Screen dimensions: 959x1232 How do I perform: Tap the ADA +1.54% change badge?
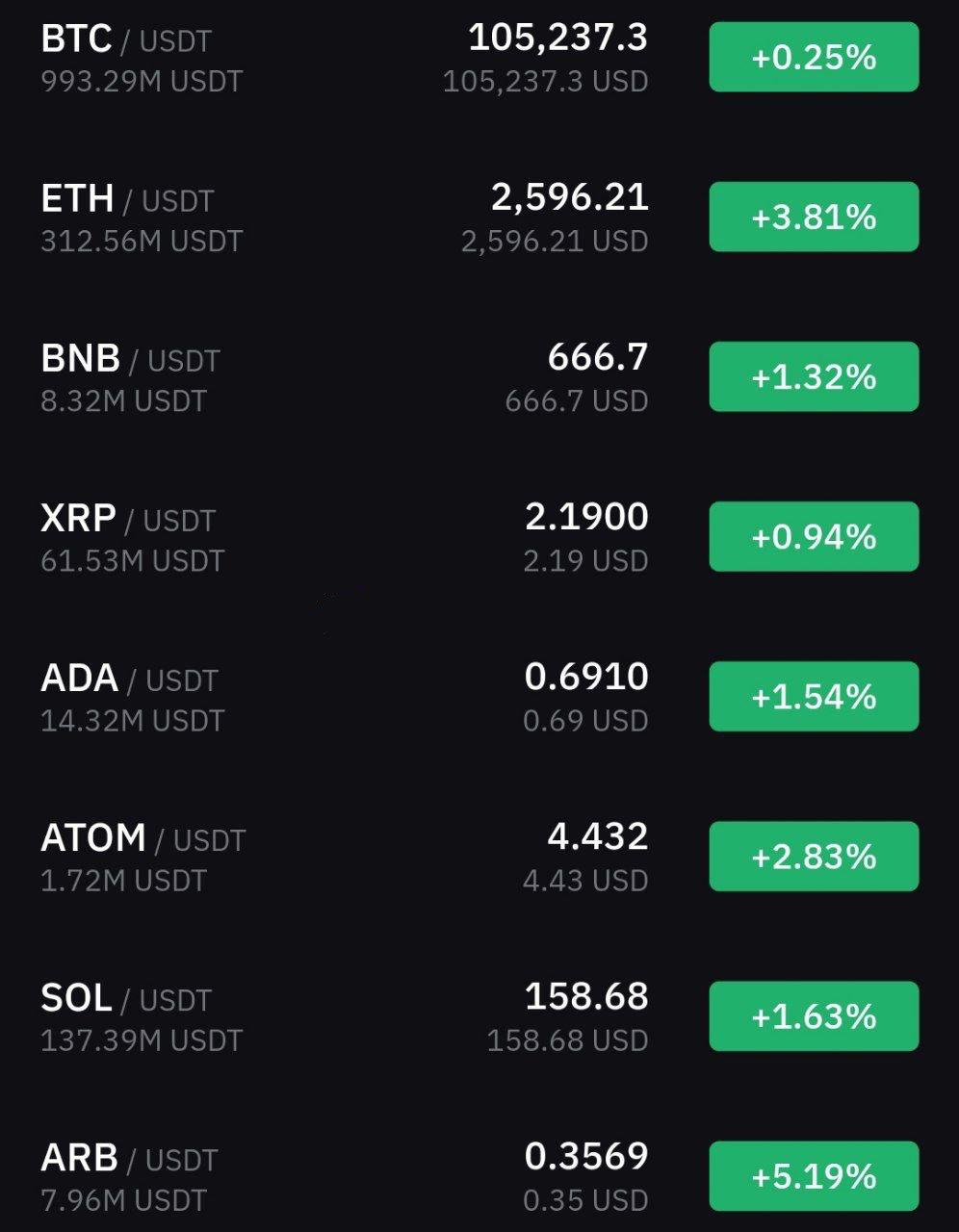tap(814, 696)
